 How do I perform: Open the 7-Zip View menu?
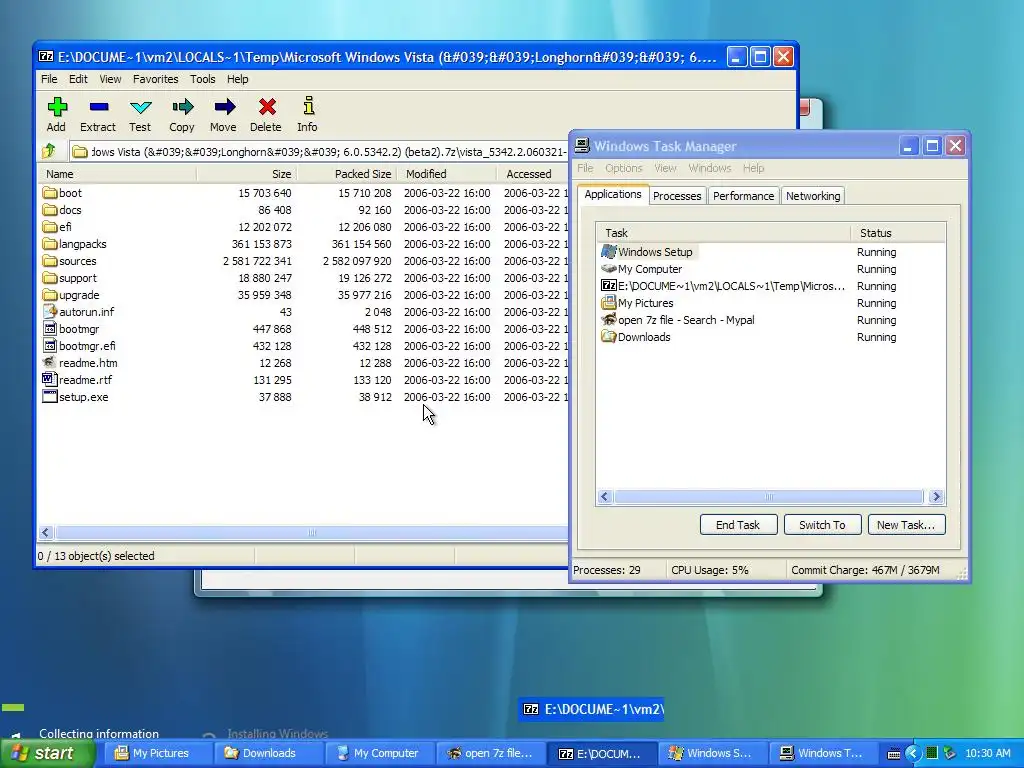(110, 79)
